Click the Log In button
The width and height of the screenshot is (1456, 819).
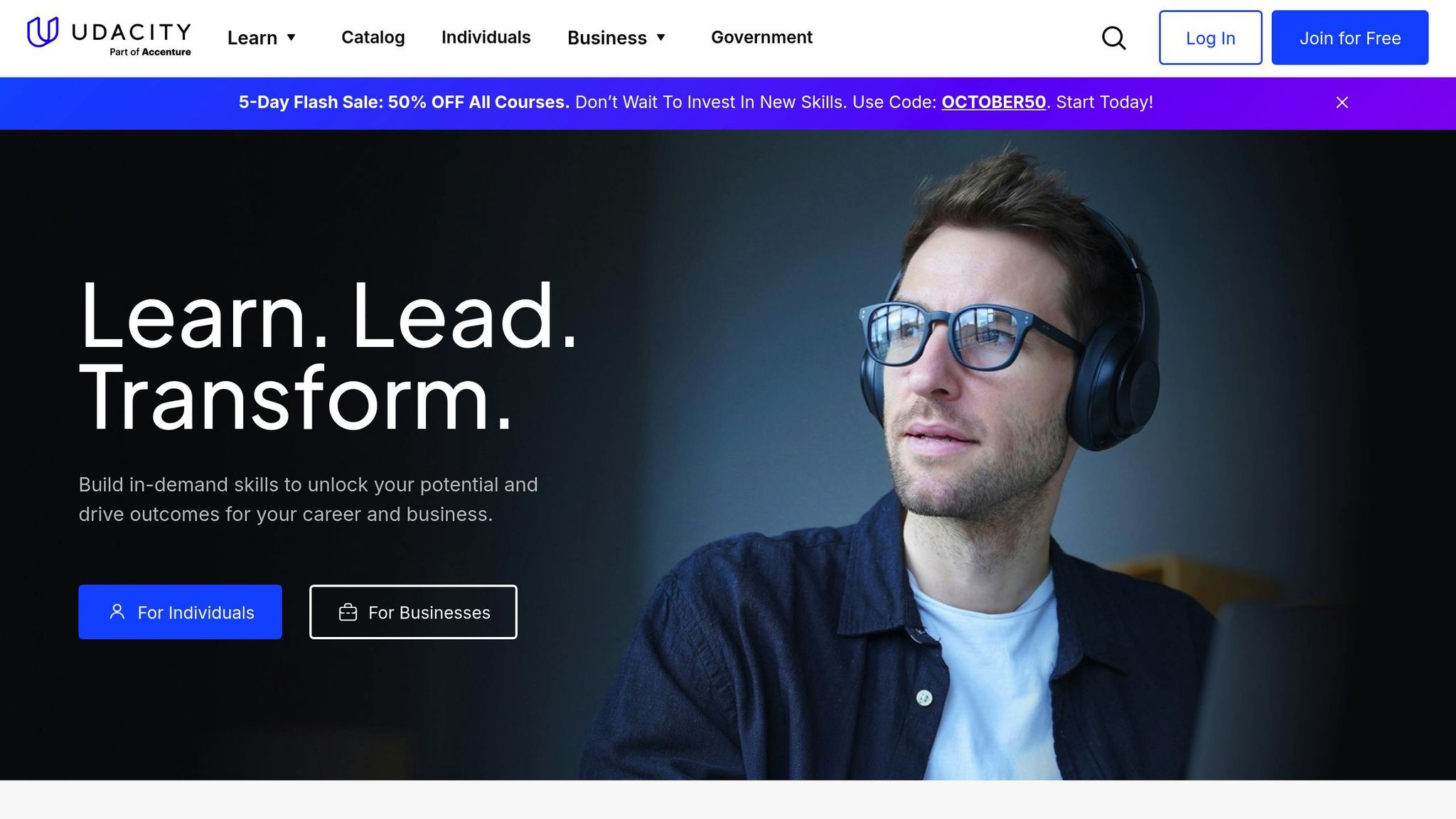coord(1210,38)
